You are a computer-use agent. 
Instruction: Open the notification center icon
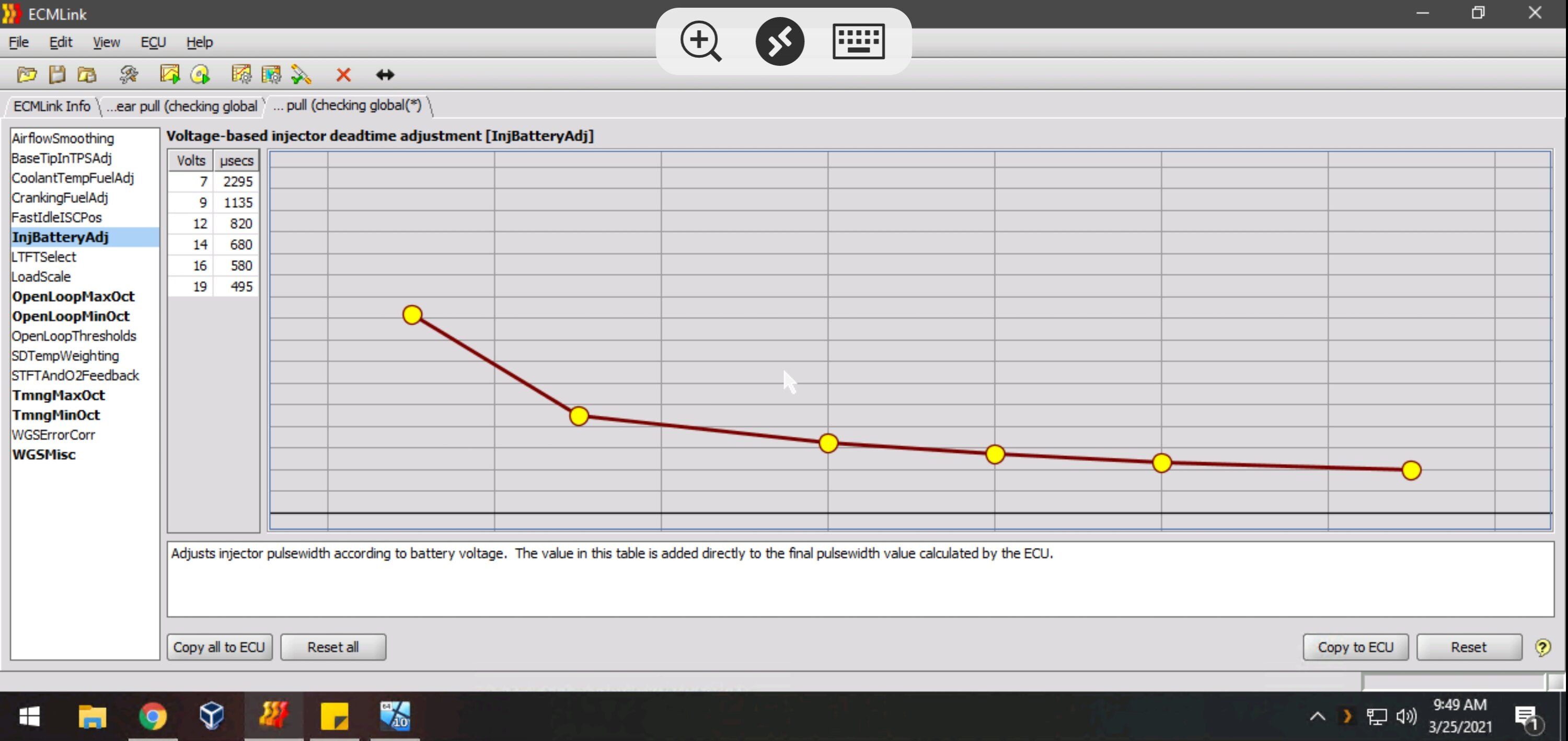(1528, 718)
